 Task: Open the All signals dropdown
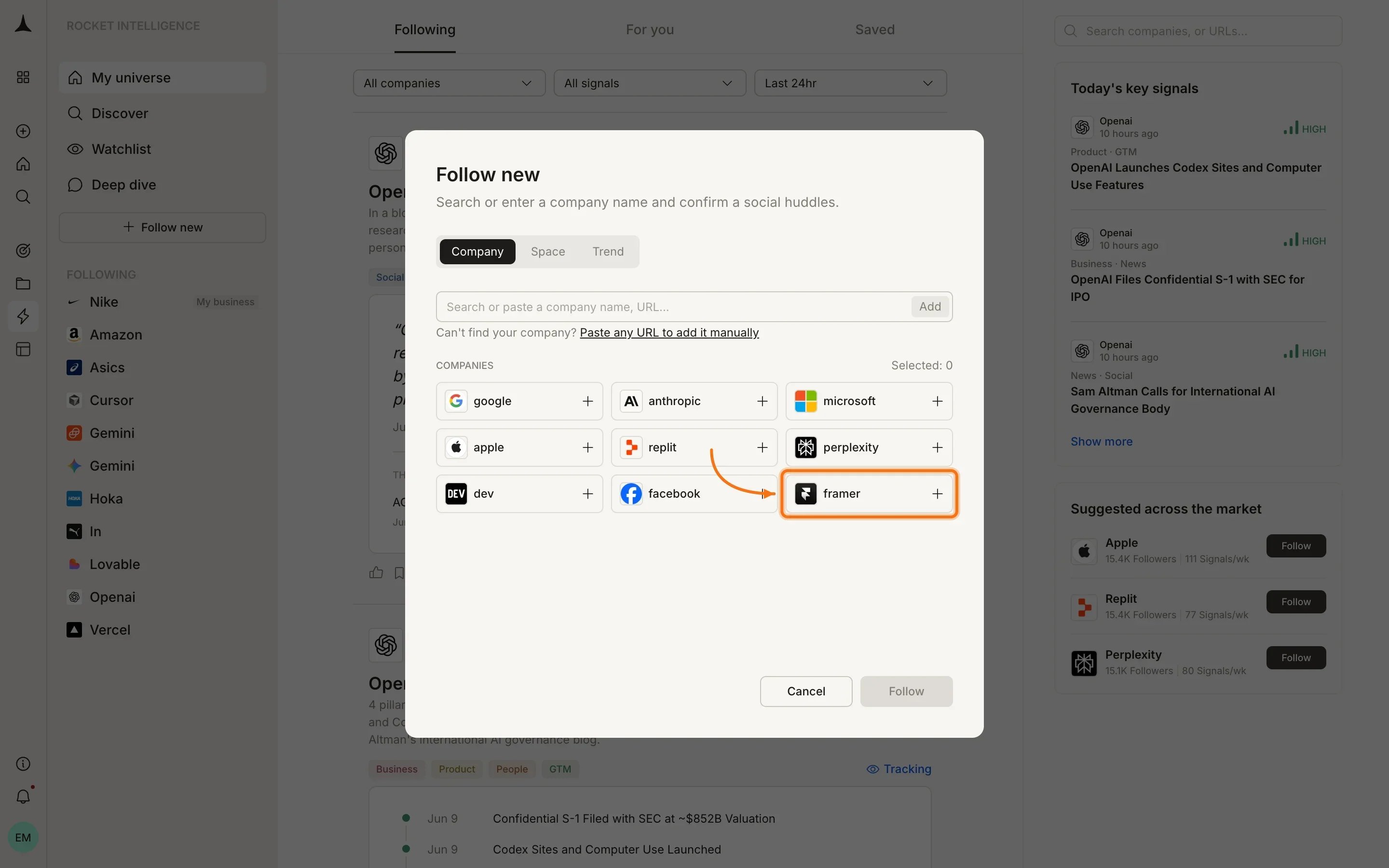tap(650, 83)
